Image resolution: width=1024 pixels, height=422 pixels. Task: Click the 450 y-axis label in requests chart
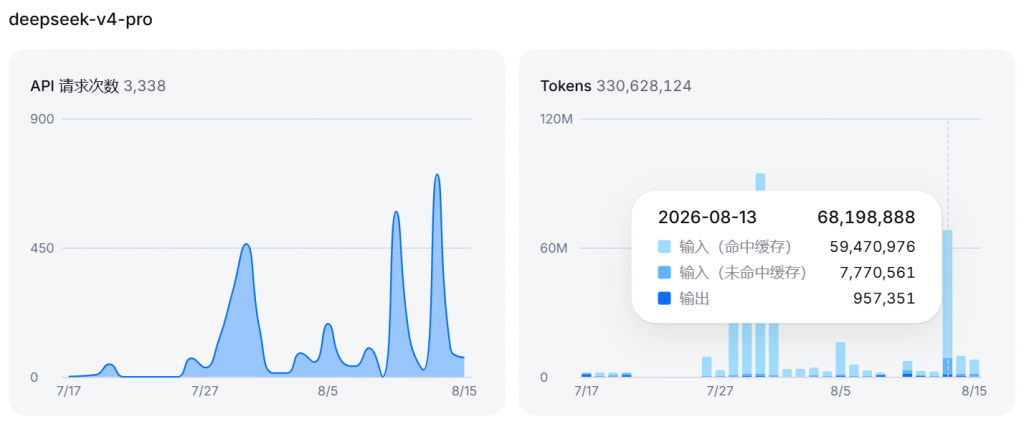pyautogui.click(x=42, y=248)
